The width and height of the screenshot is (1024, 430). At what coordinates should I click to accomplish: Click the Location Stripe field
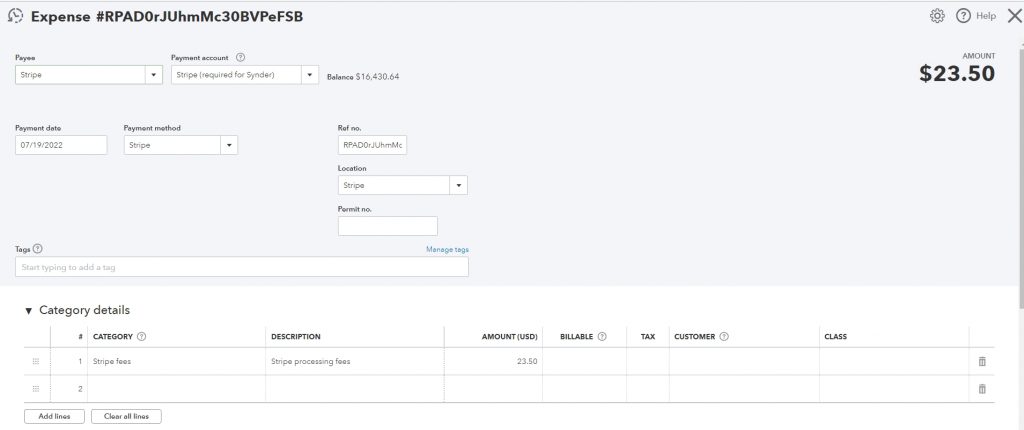(394, 186)
